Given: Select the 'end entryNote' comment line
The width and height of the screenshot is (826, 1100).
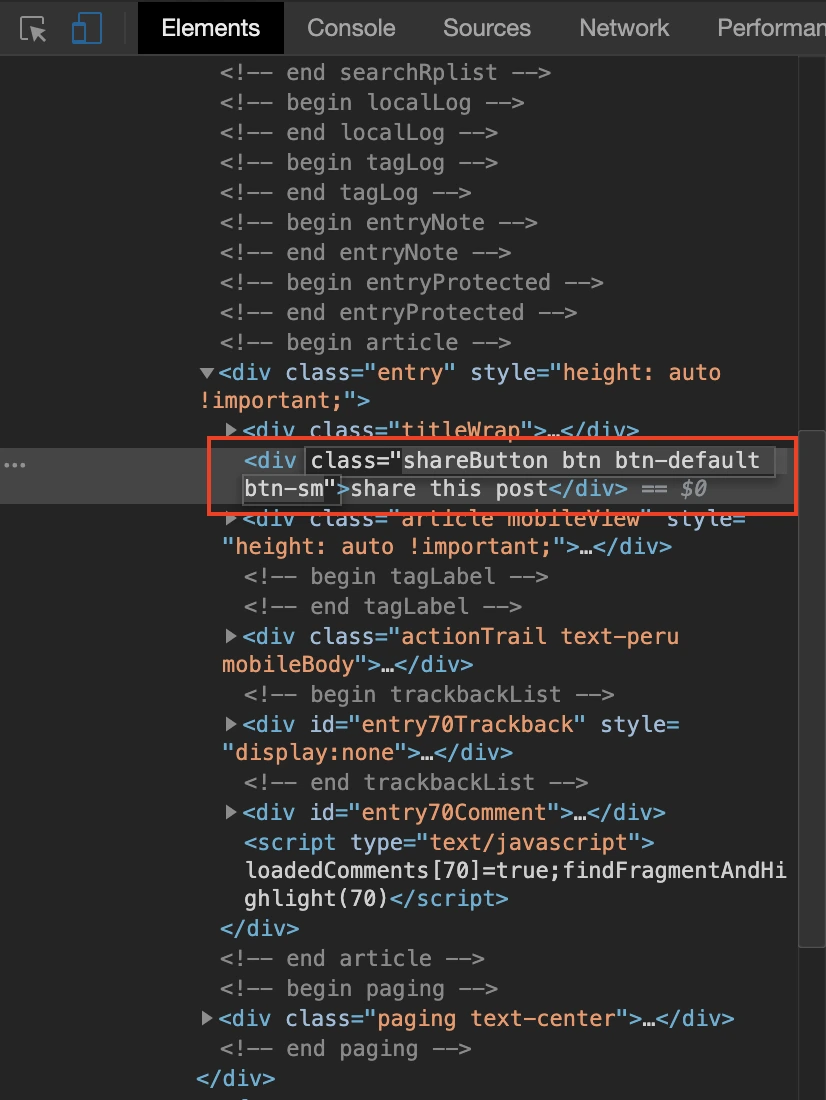Looking at the screenshot, I should pos(365,253).
